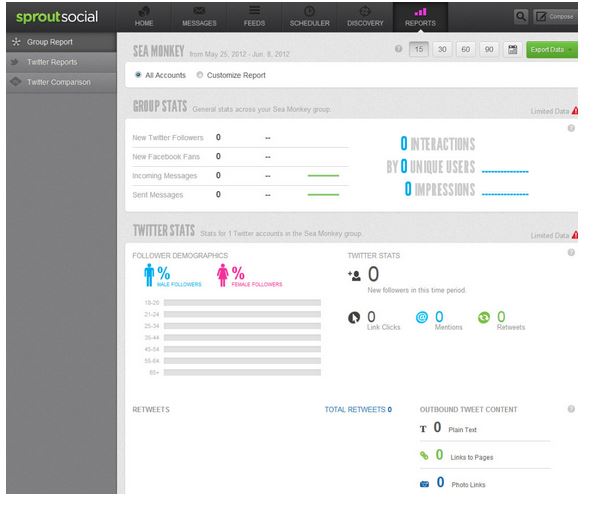Image resolution: width=594 pixels, height=516 pixels.
Task: Click Group Stats Limited Data warning icon
Action: [x=575, y=111]
